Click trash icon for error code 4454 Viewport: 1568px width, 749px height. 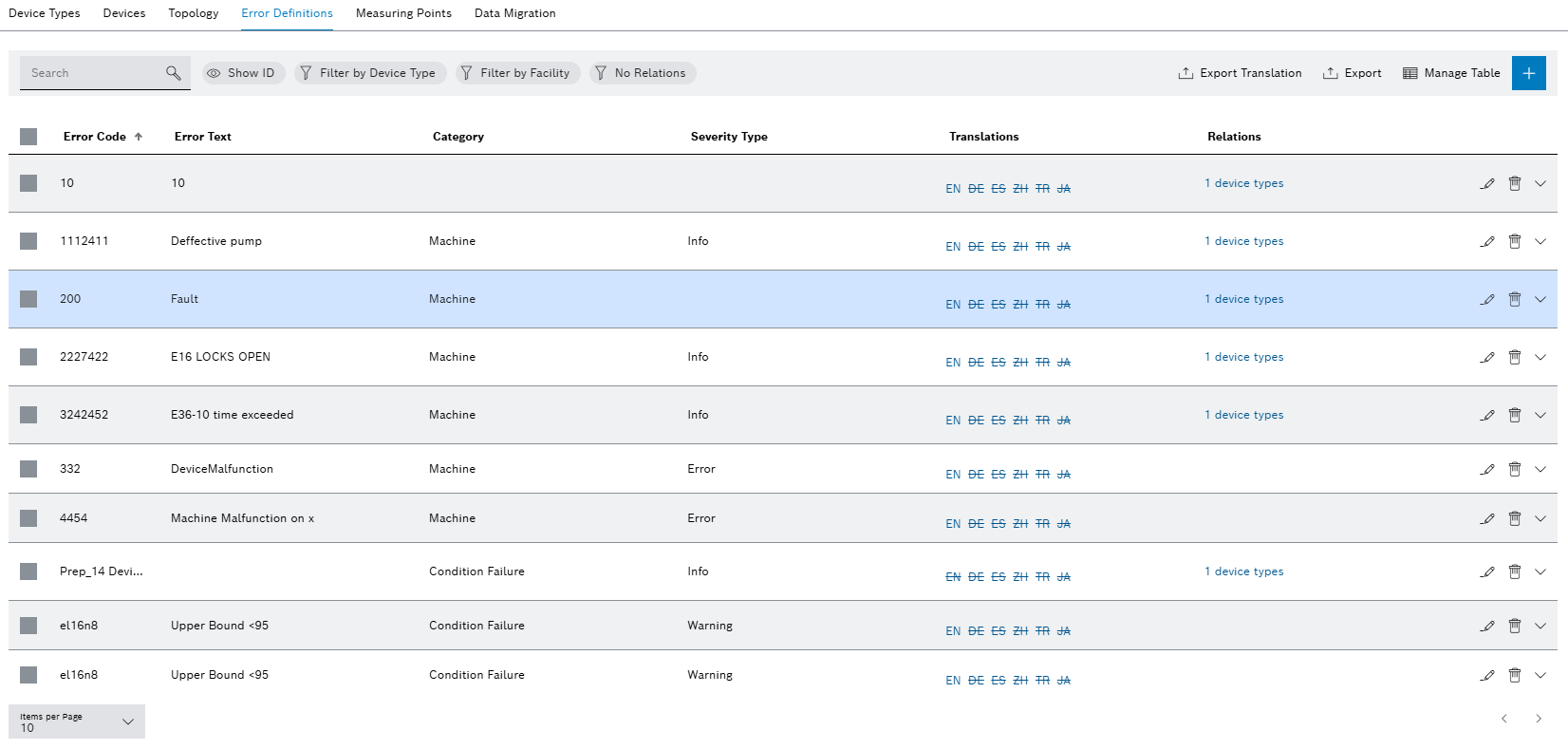tap(1515, 519)
